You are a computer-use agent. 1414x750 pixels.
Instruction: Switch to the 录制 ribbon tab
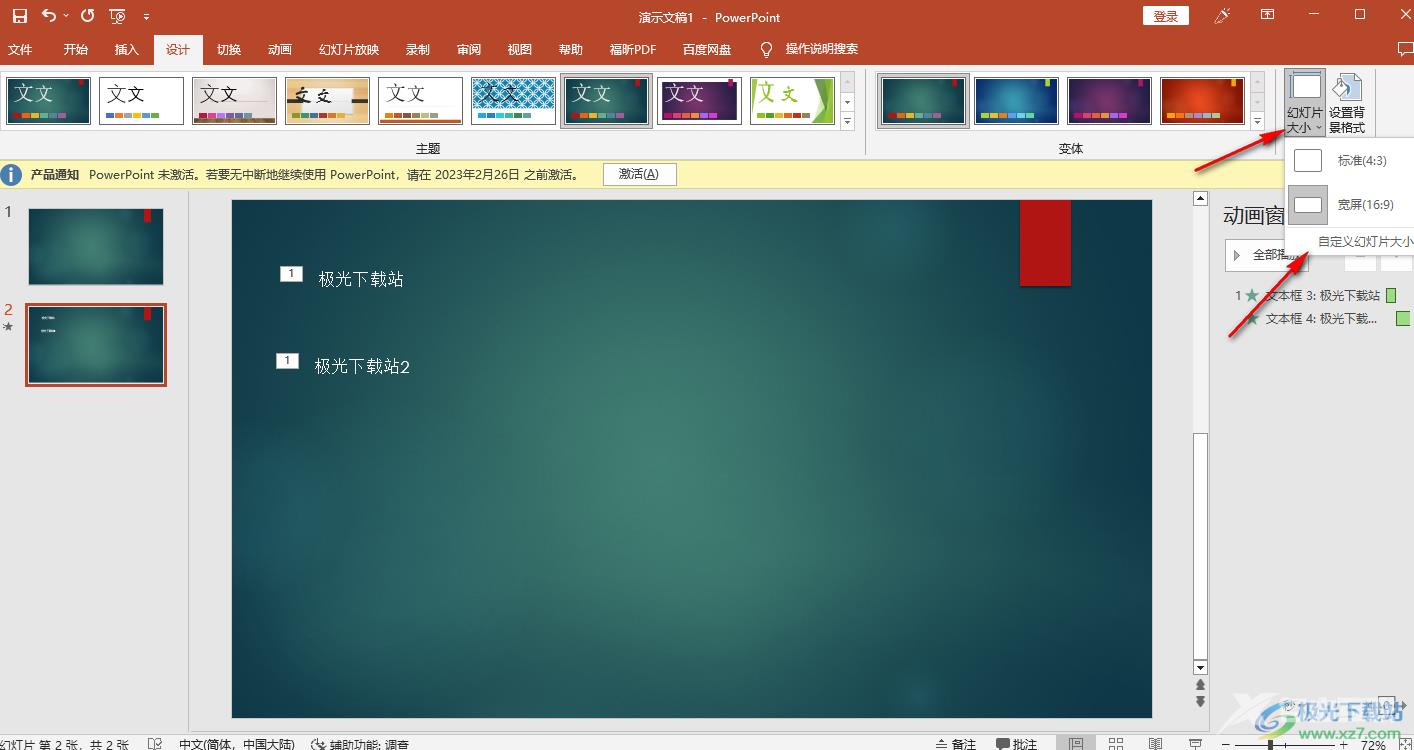coord(418,49)
